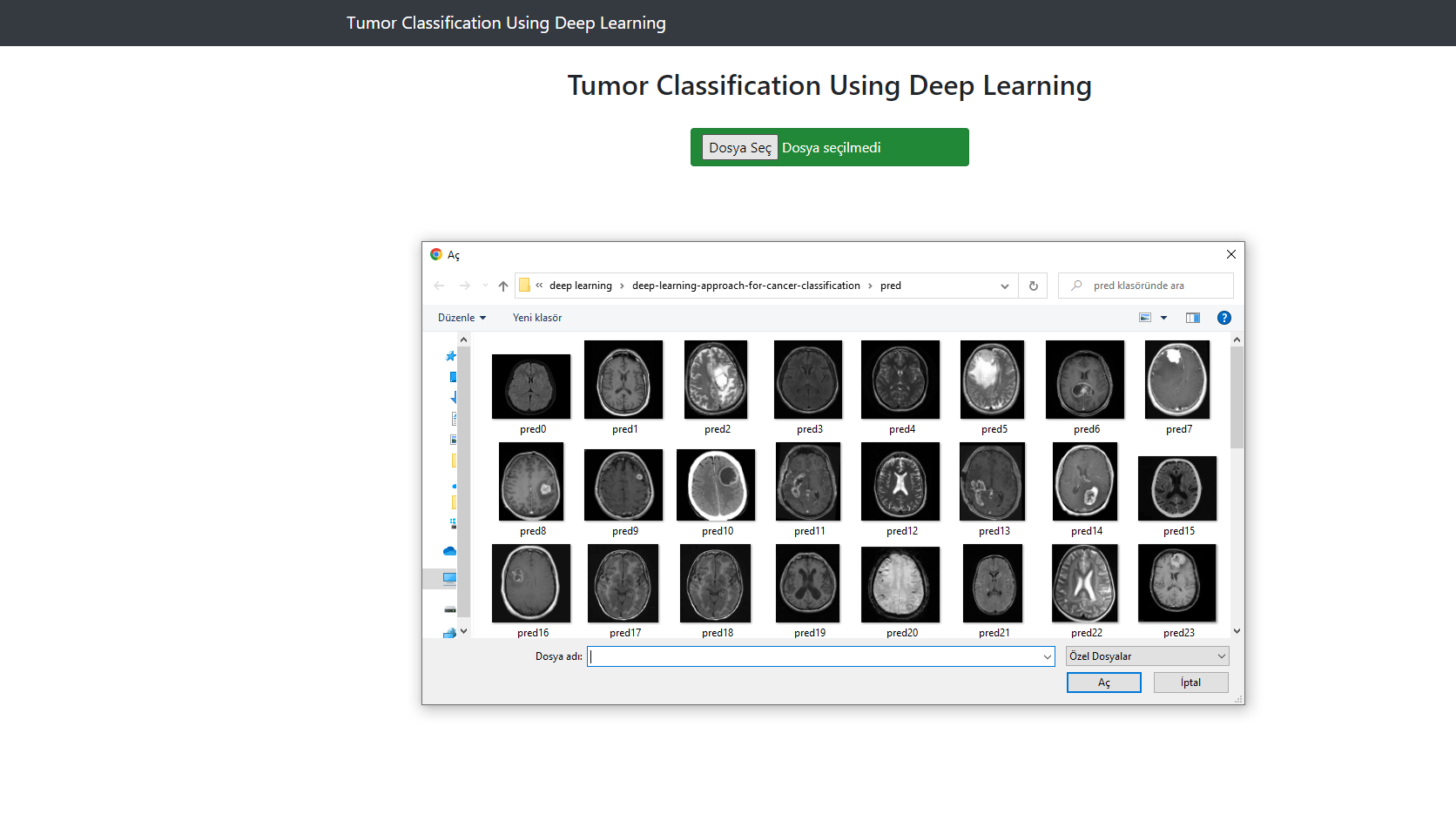The width and height of the screenshot is (1456, 834).
Task: Select Downloads in the navigation pane
Action: 452,398
